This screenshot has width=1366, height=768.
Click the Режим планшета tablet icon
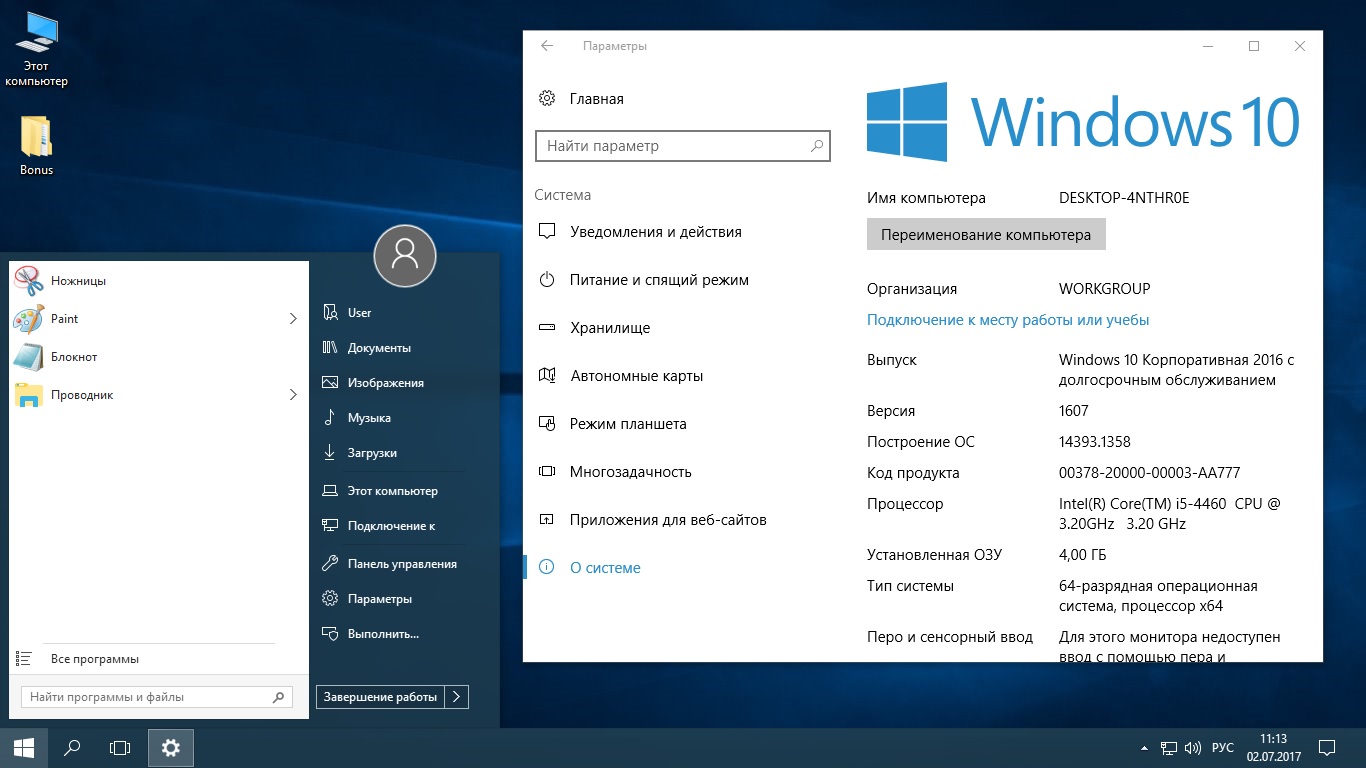(547, 424)
